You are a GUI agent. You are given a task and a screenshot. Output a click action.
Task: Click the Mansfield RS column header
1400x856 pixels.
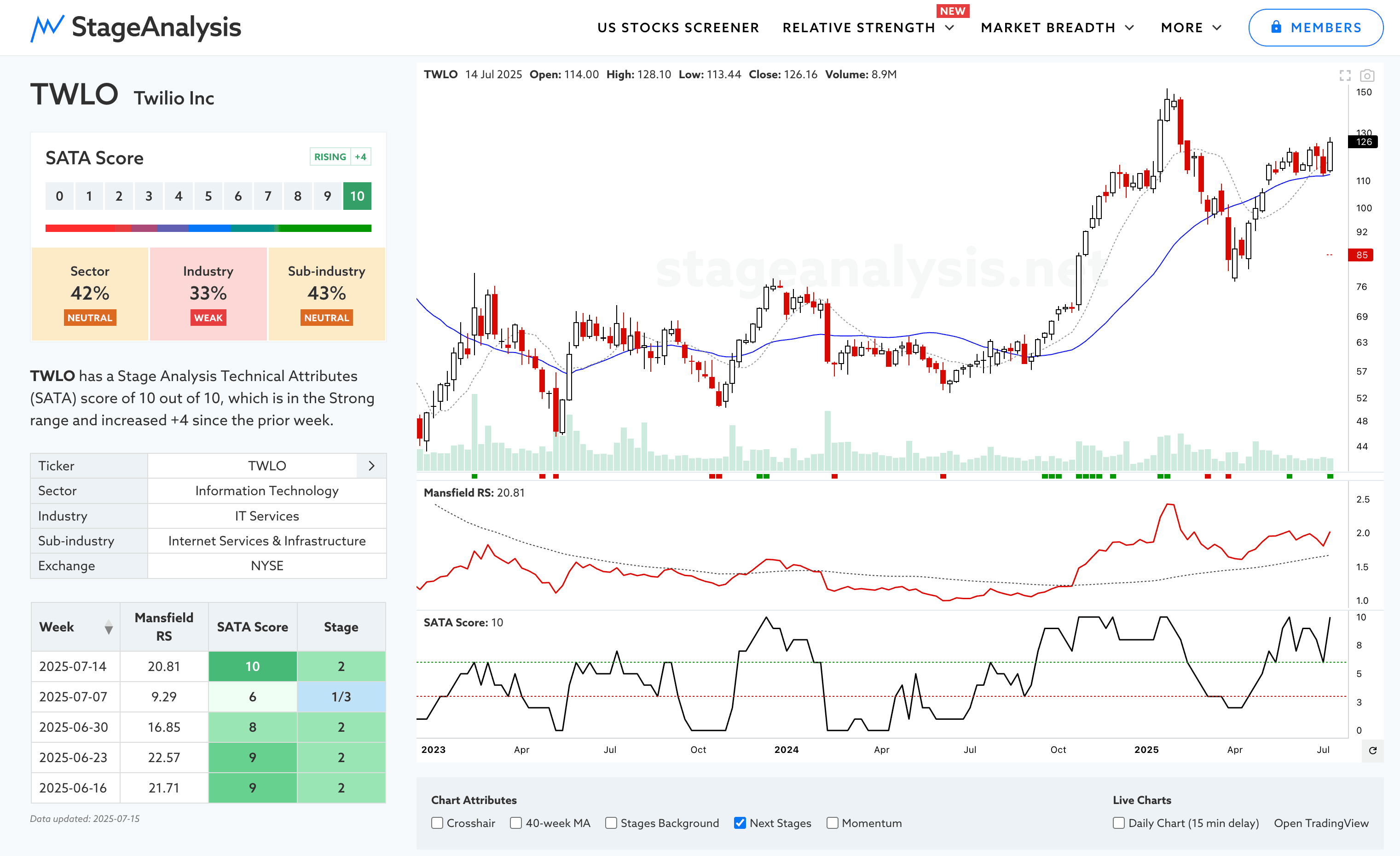(x=164, y=626)
